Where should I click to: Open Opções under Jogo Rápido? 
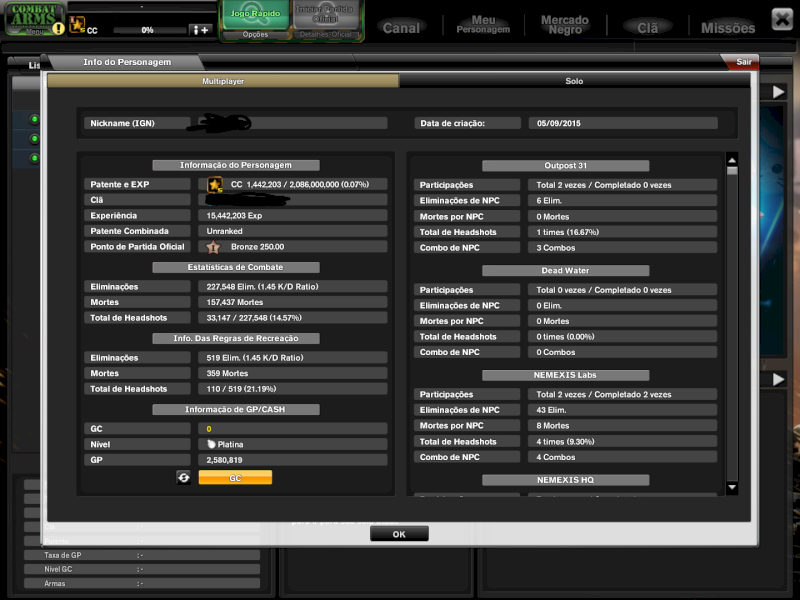click(x=255, y=35)
